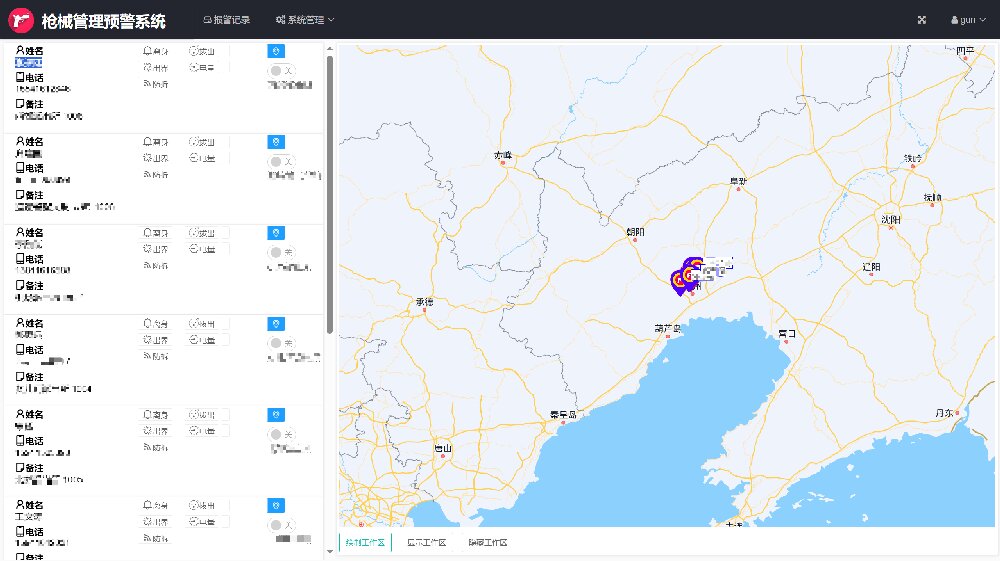This screenshot has width=1000, height=562.
Task: Open the gun user account dropdown
Action: point(967,20)
